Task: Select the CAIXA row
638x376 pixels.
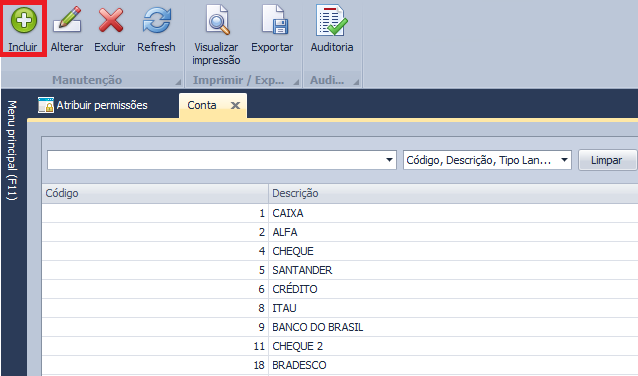Action: pyautogui.click(x=340, y=213)
